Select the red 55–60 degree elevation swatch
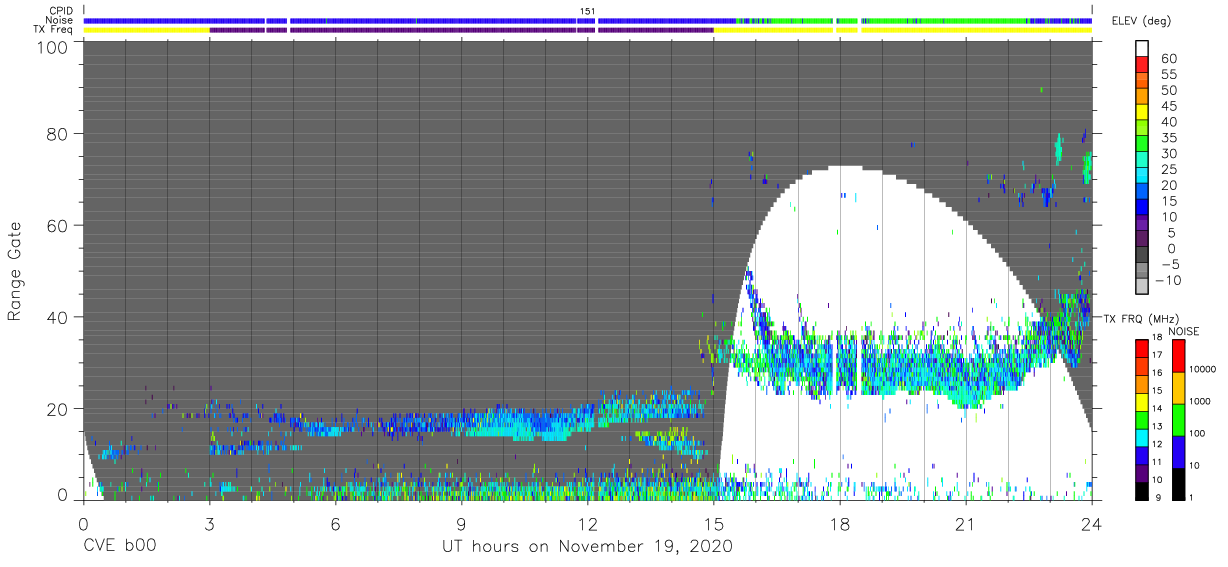 point(1141,64)
